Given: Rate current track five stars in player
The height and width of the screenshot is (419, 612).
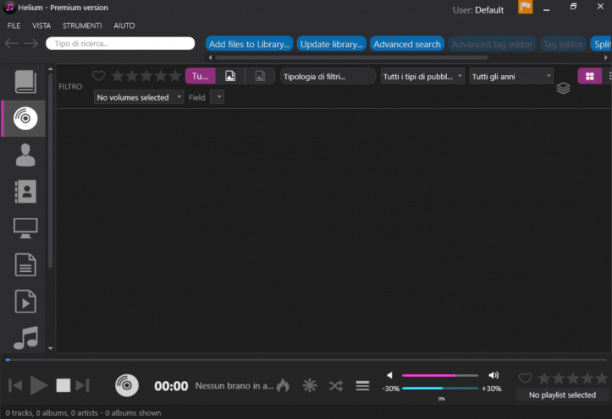Looking at the screenshot, I should (x=601, y=378).
